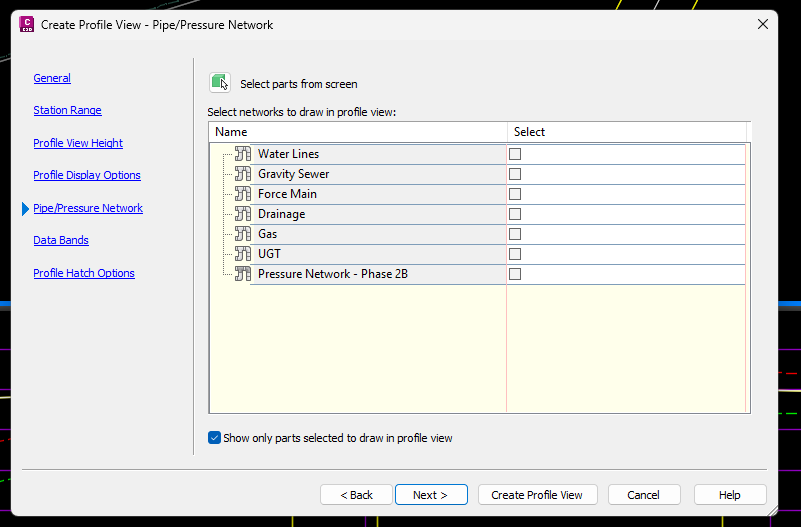Click the Back button
Viewport: 801px width, 527px height.
point(357,495)
